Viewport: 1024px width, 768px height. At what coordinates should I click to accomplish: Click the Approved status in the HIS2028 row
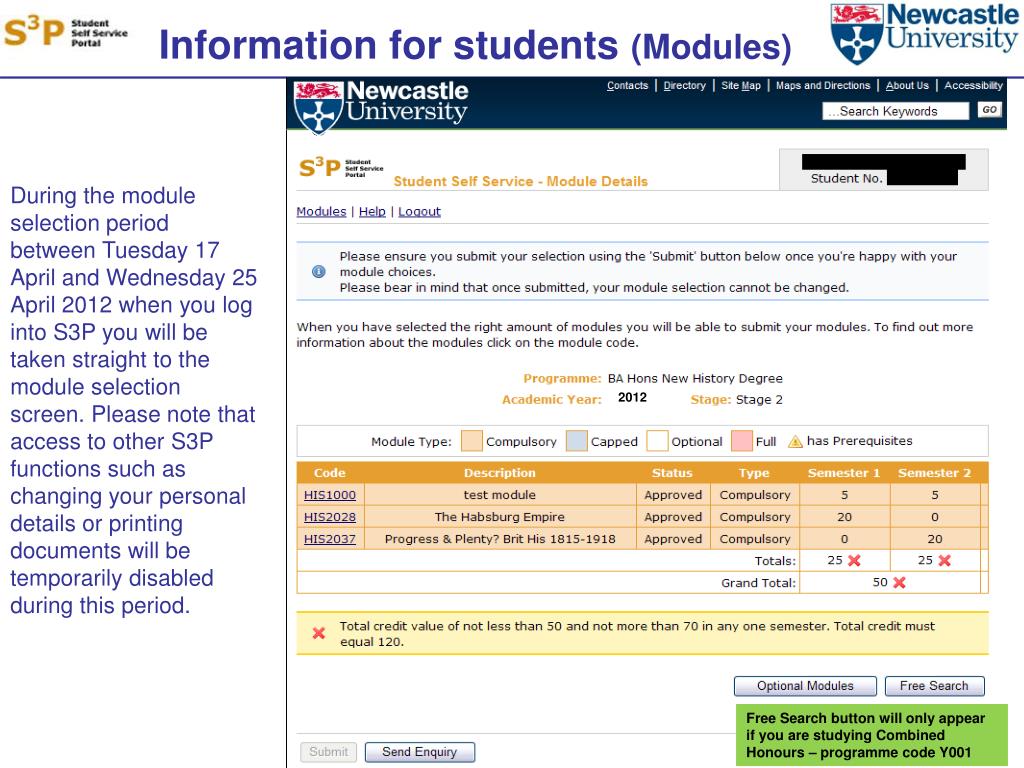pyautogui.click(x=673, y=517)
